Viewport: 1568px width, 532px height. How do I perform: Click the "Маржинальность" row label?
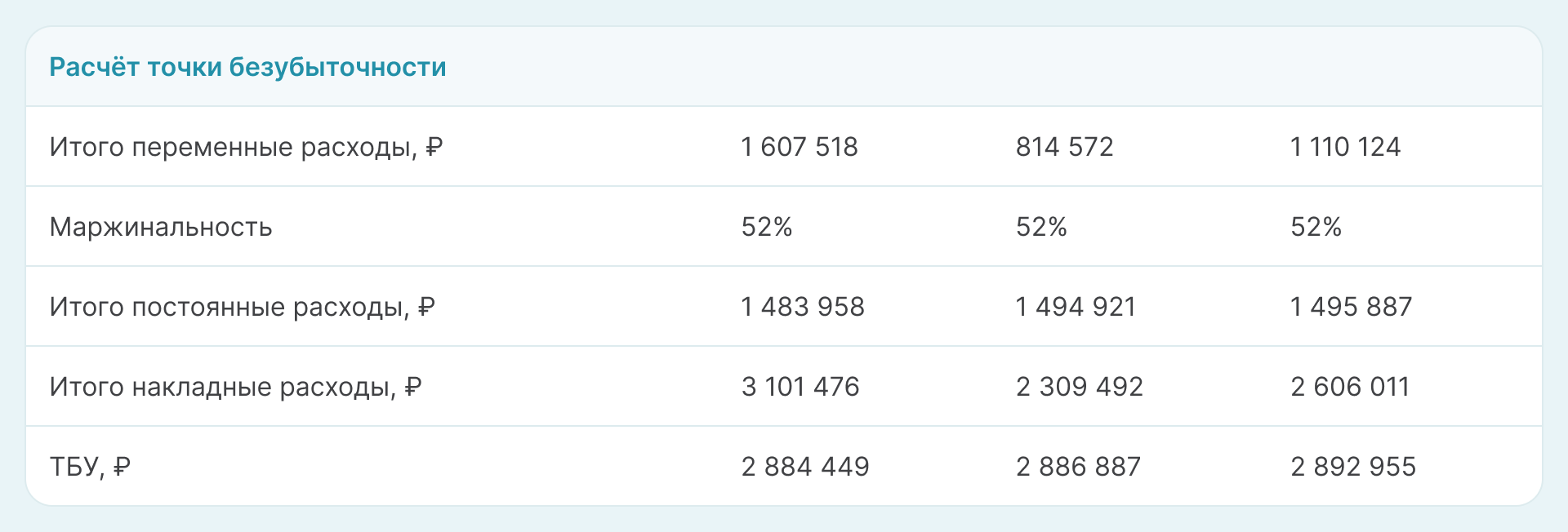pos(161,227)
